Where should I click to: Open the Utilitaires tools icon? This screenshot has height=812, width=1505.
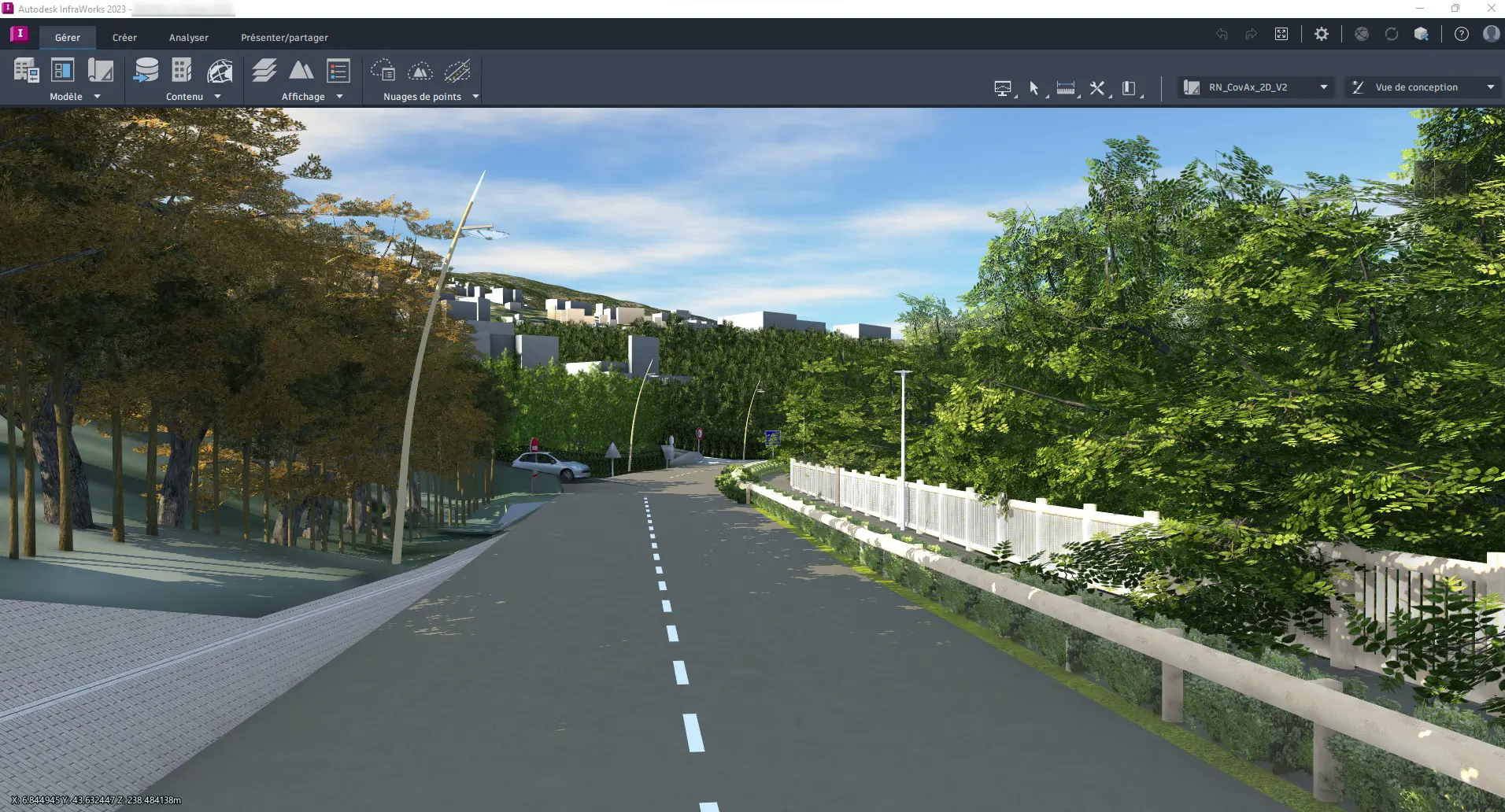point(1098,88)
